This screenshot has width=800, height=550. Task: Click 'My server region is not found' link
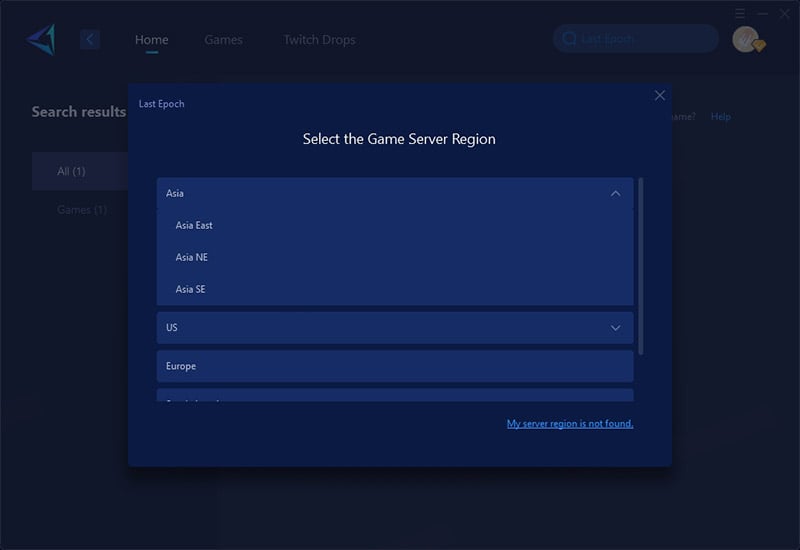click(570, 423)
